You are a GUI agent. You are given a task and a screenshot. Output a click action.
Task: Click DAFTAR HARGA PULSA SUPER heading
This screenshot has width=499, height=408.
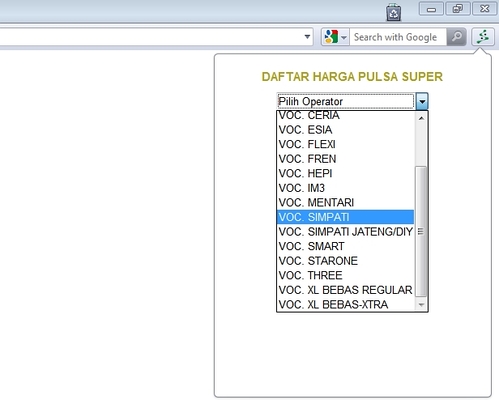point(352,77)
